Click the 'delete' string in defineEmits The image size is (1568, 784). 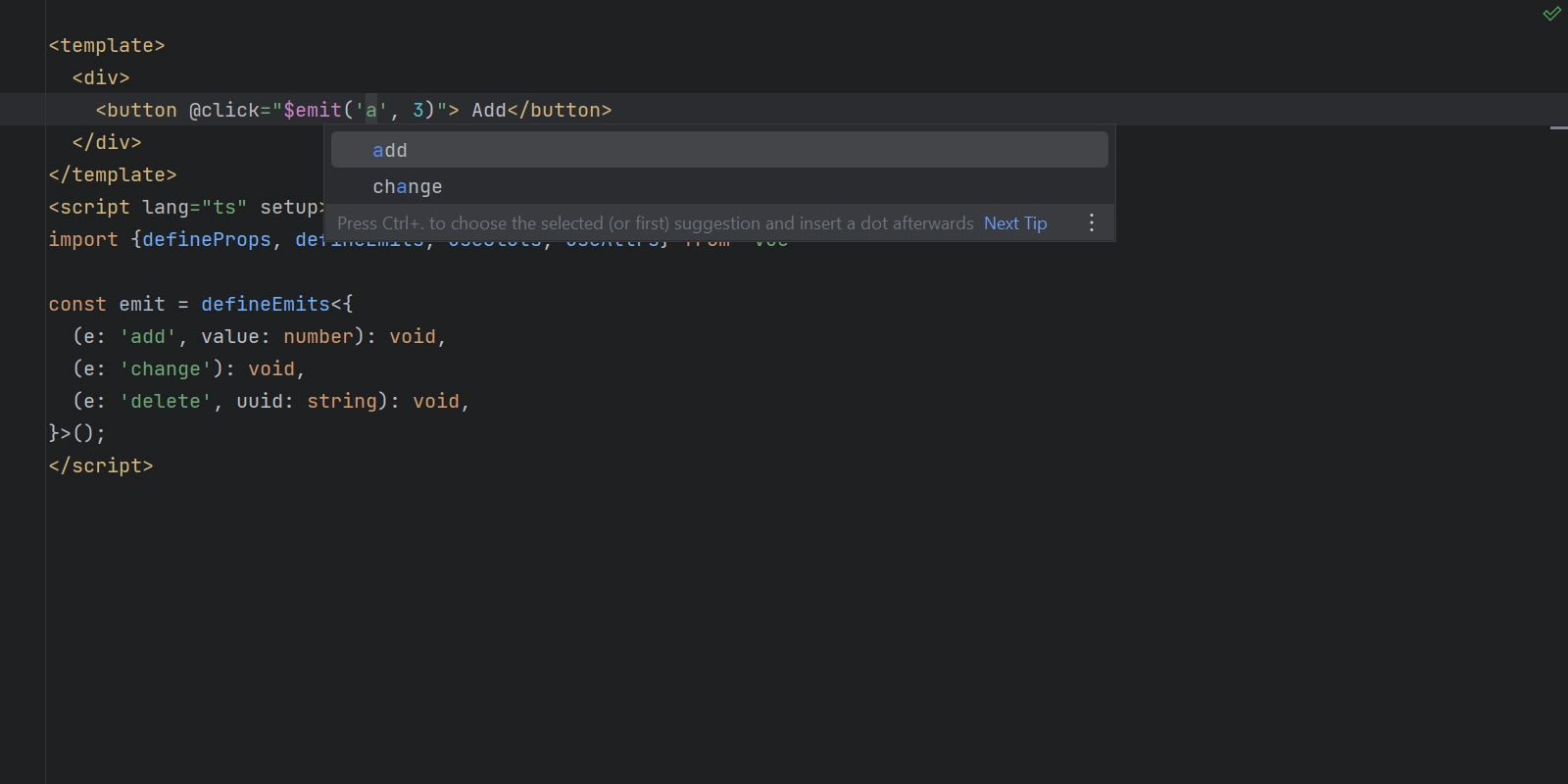click(166, 401)
